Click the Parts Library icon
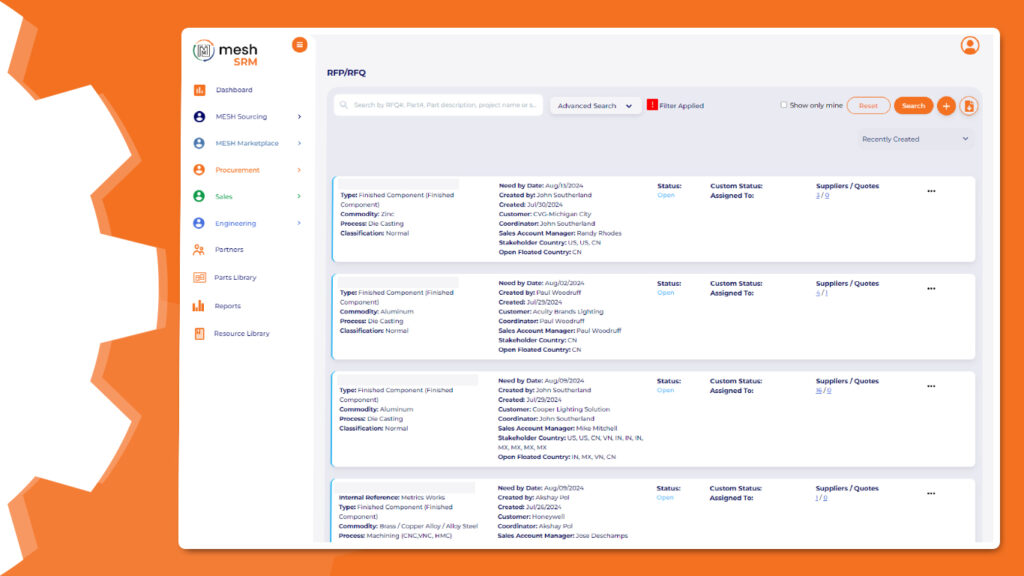Screen dimensions: 1024x576 point(199,278)
